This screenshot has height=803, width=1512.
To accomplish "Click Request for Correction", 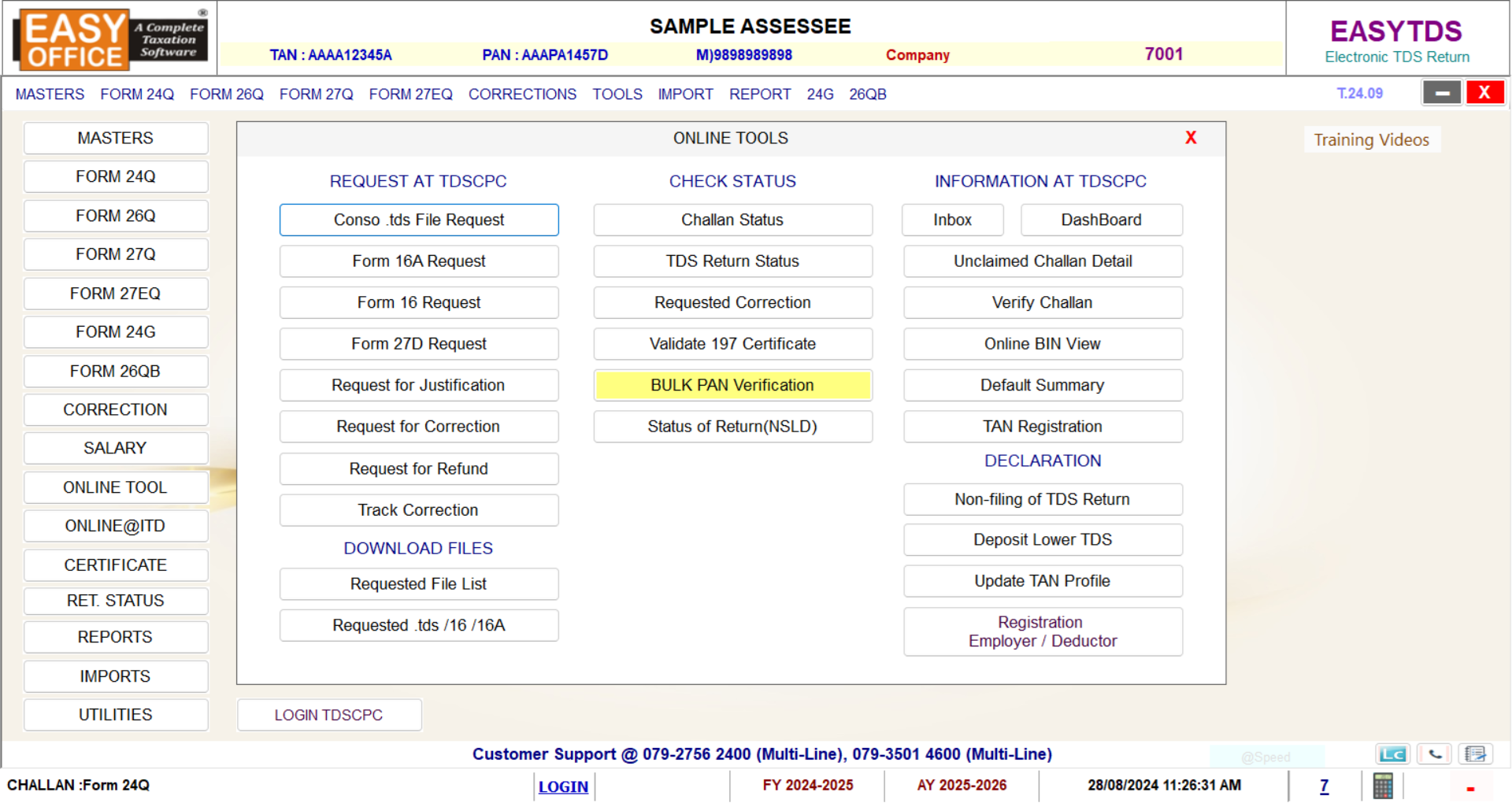I will point(419,427).
